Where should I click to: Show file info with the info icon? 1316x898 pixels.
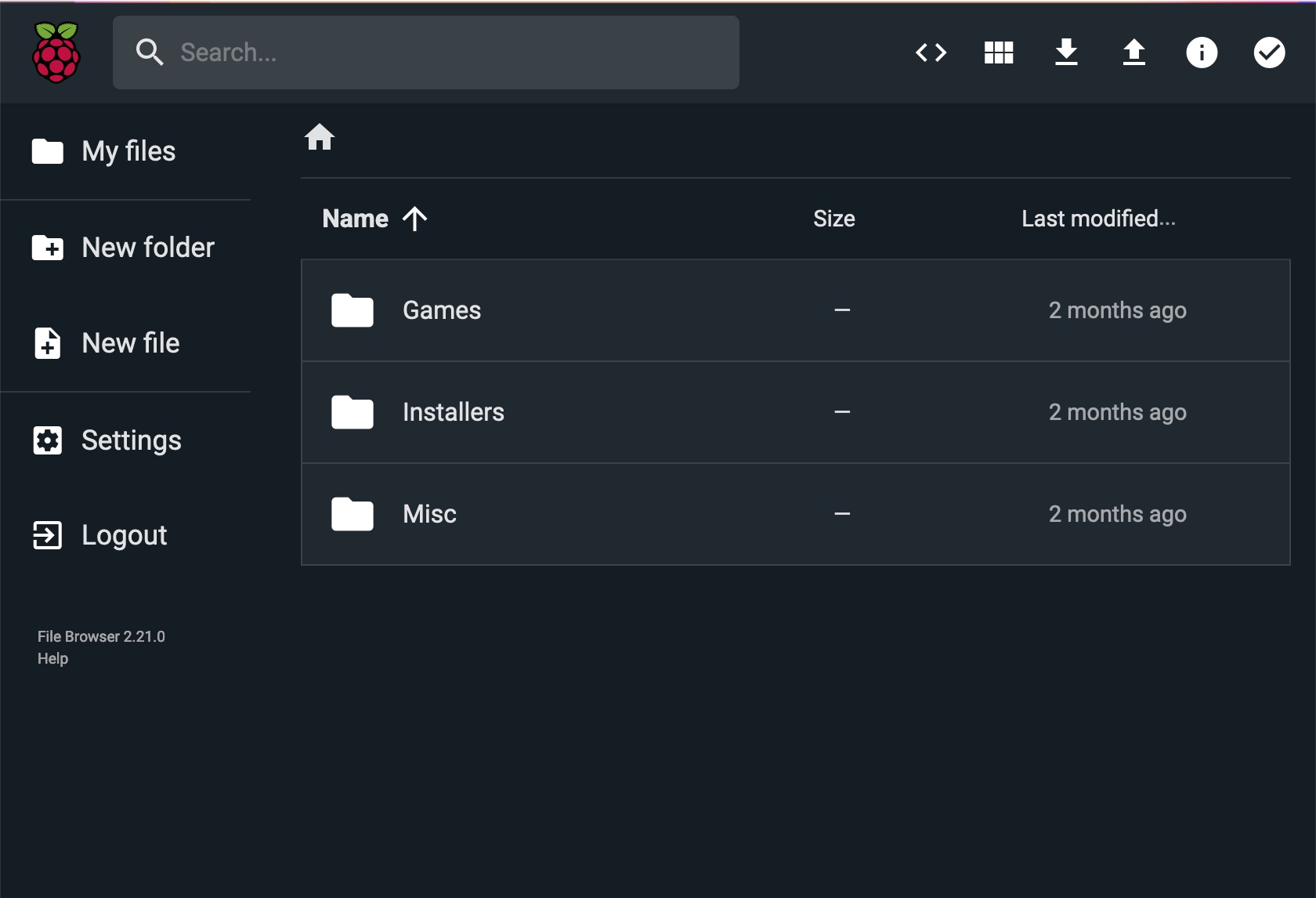pos(1202,53)
